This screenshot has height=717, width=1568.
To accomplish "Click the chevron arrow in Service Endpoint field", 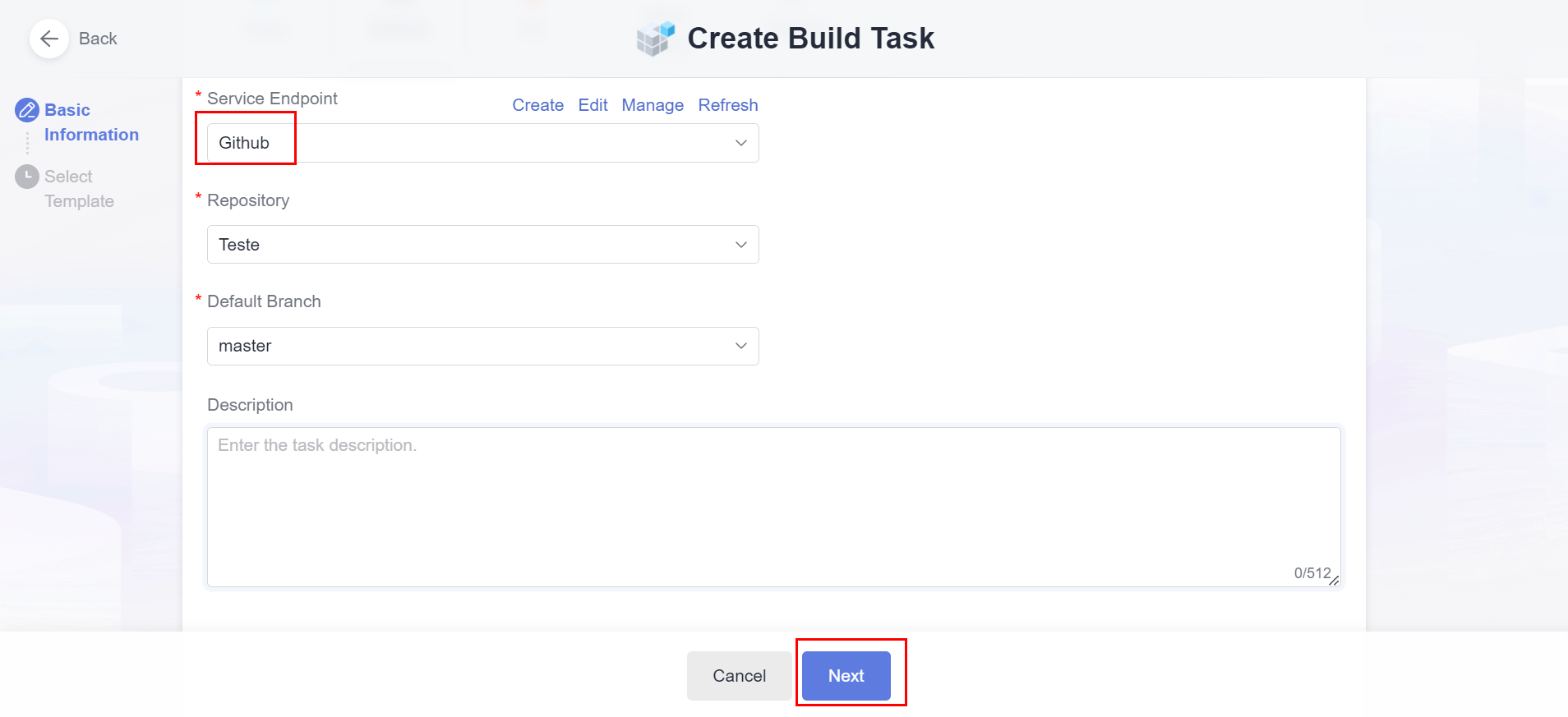I will point(740,143).
